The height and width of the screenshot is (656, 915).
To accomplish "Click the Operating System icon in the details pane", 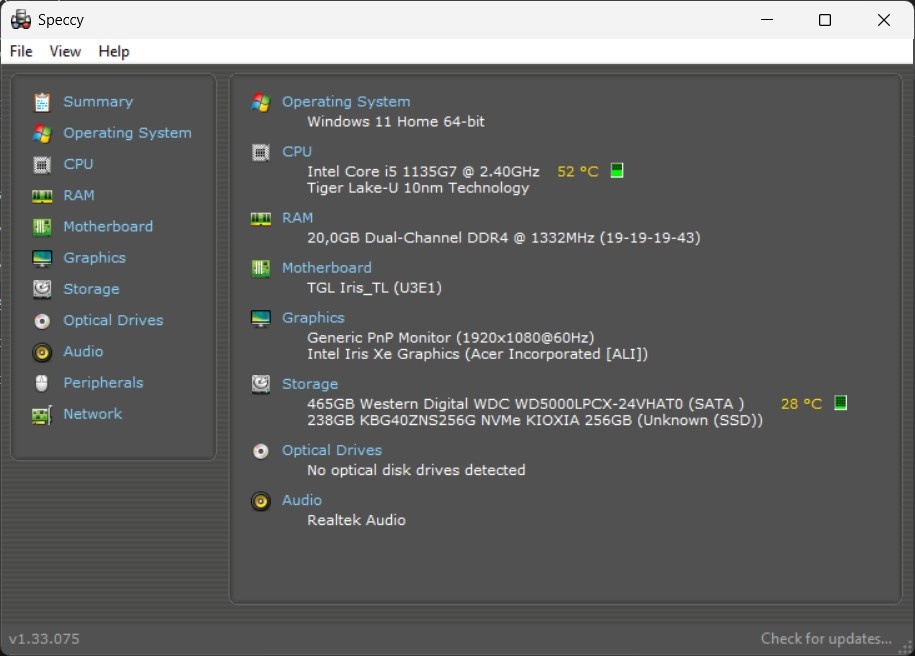I will tap(260, 101).
